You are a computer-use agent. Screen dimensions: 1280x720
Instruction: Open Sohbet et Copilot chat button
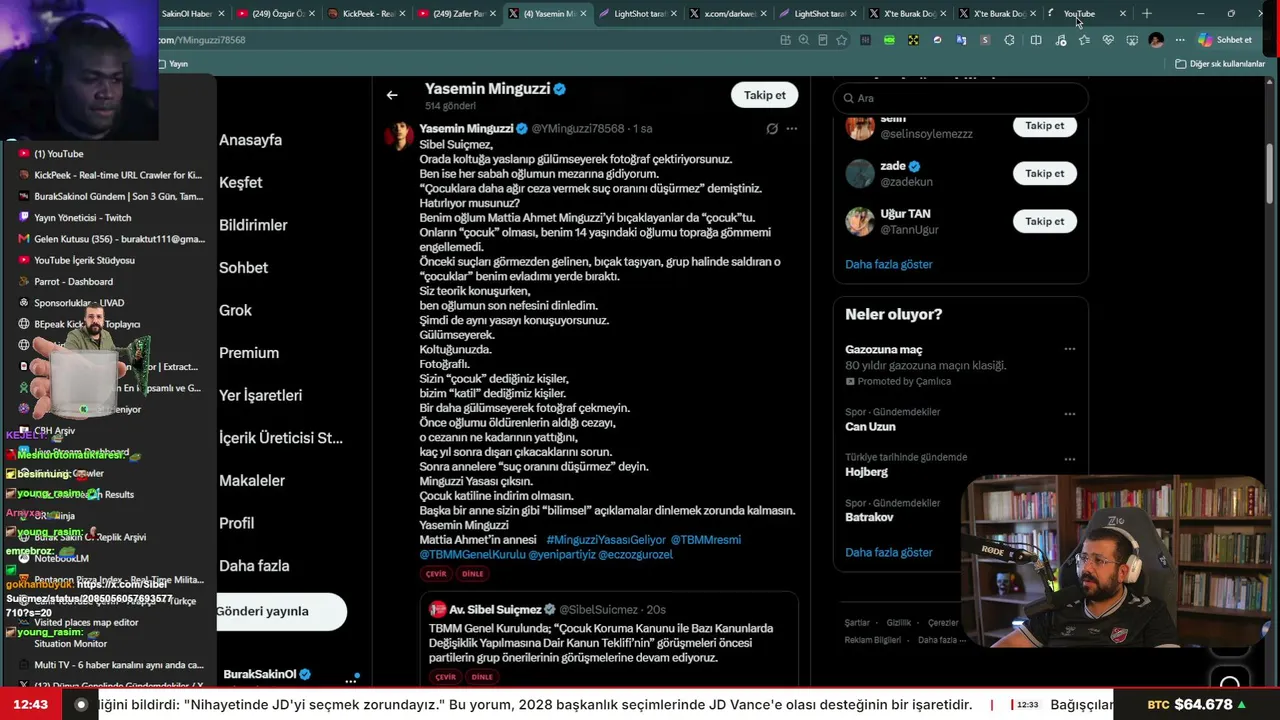click(1226, 40)
